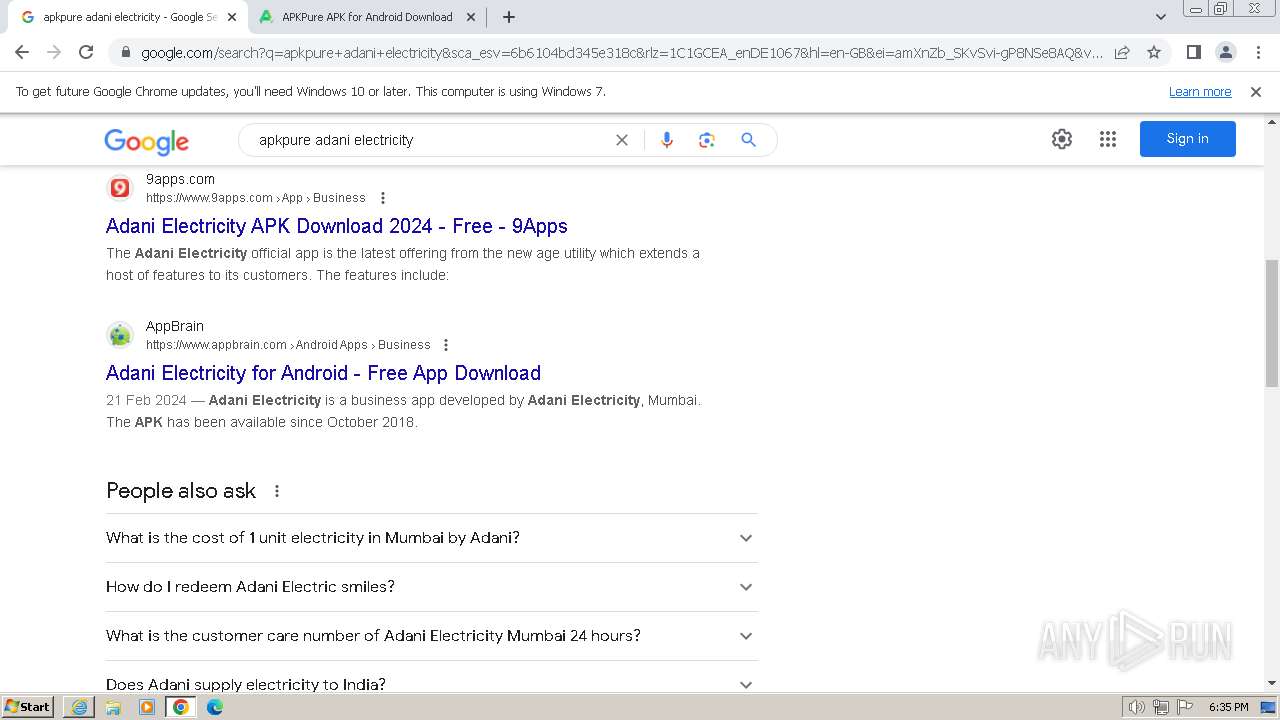Click the 'AppBrain' site name text
Image resolution: width=1280 pixels, height=720 pixels.
[x=175, y=326]
